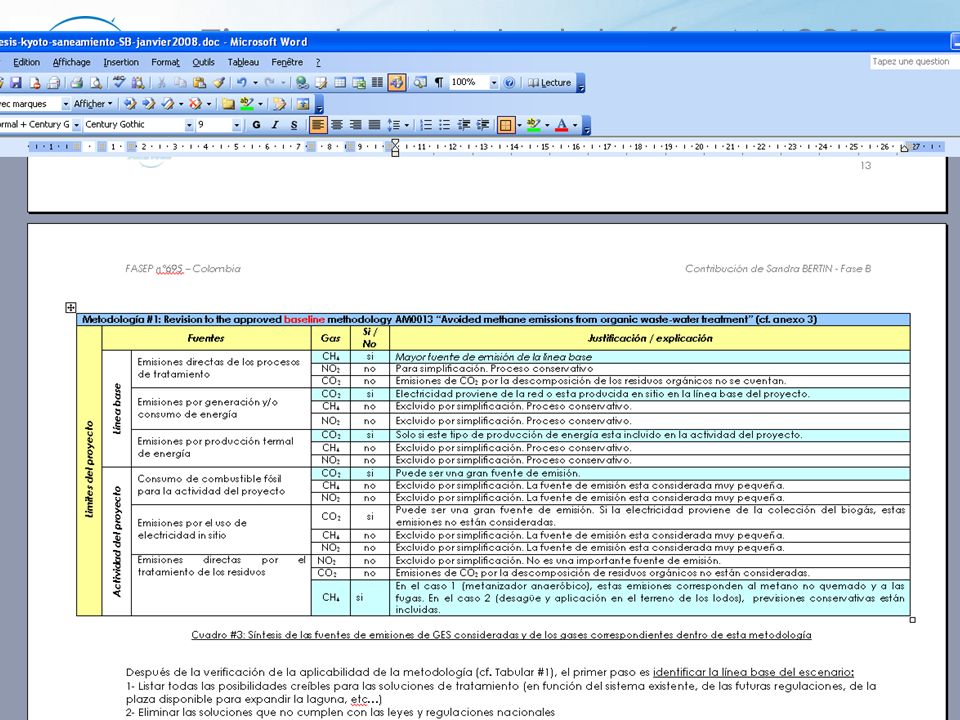Viewport: 960px width, 720px height.
Task: Insert a hyperlink using the globe icon
Action: coord(302,83)
